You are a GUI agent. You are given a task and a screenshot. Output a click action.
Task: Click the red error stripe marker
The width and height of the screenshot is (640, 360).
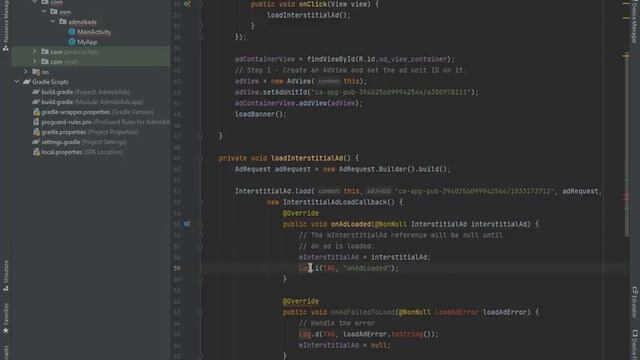click(x=626, y=197)
